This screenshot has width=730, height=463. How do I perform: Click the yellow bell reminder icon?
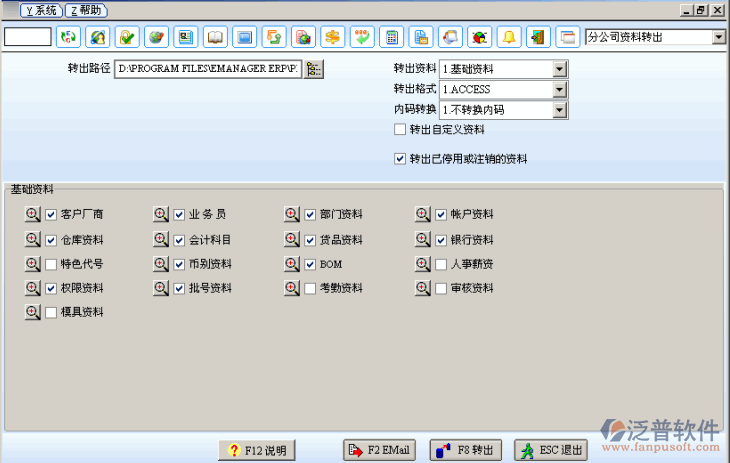(x=509, y=37)
